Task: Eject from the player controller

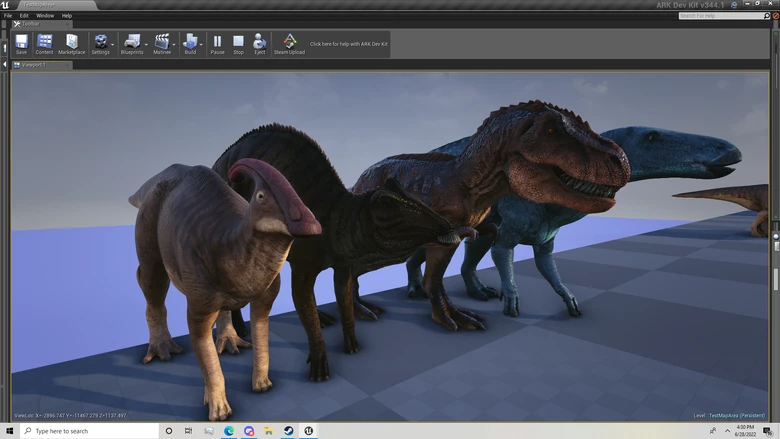Action: coord(259,43)
